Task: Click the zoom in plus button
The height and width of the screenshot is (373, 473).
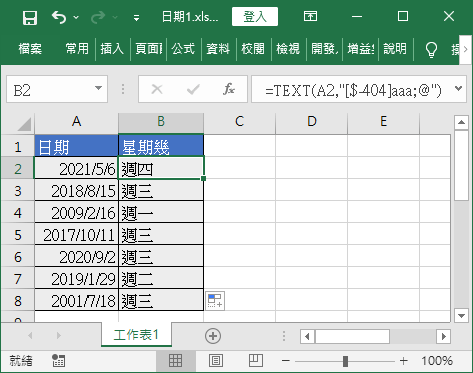Action: [x=404, y=361]
